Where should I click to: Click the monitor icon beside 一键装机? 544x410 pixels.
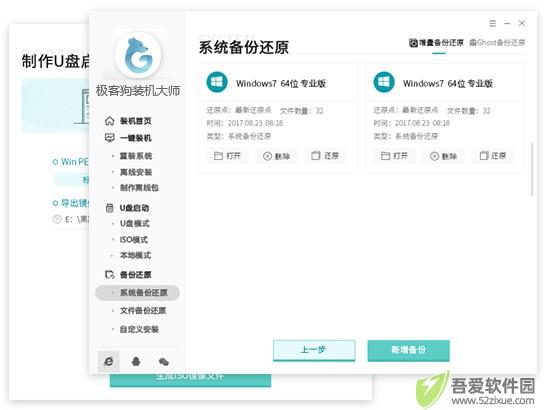point(110,138)
